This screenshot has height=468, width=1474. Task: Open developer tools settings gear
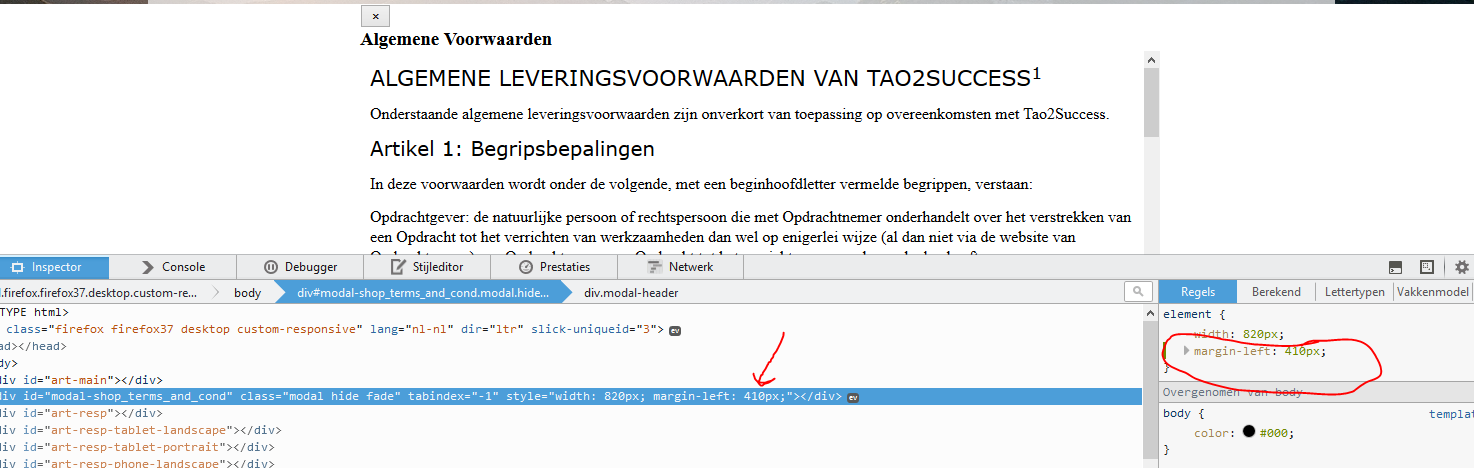(1461, 267)
